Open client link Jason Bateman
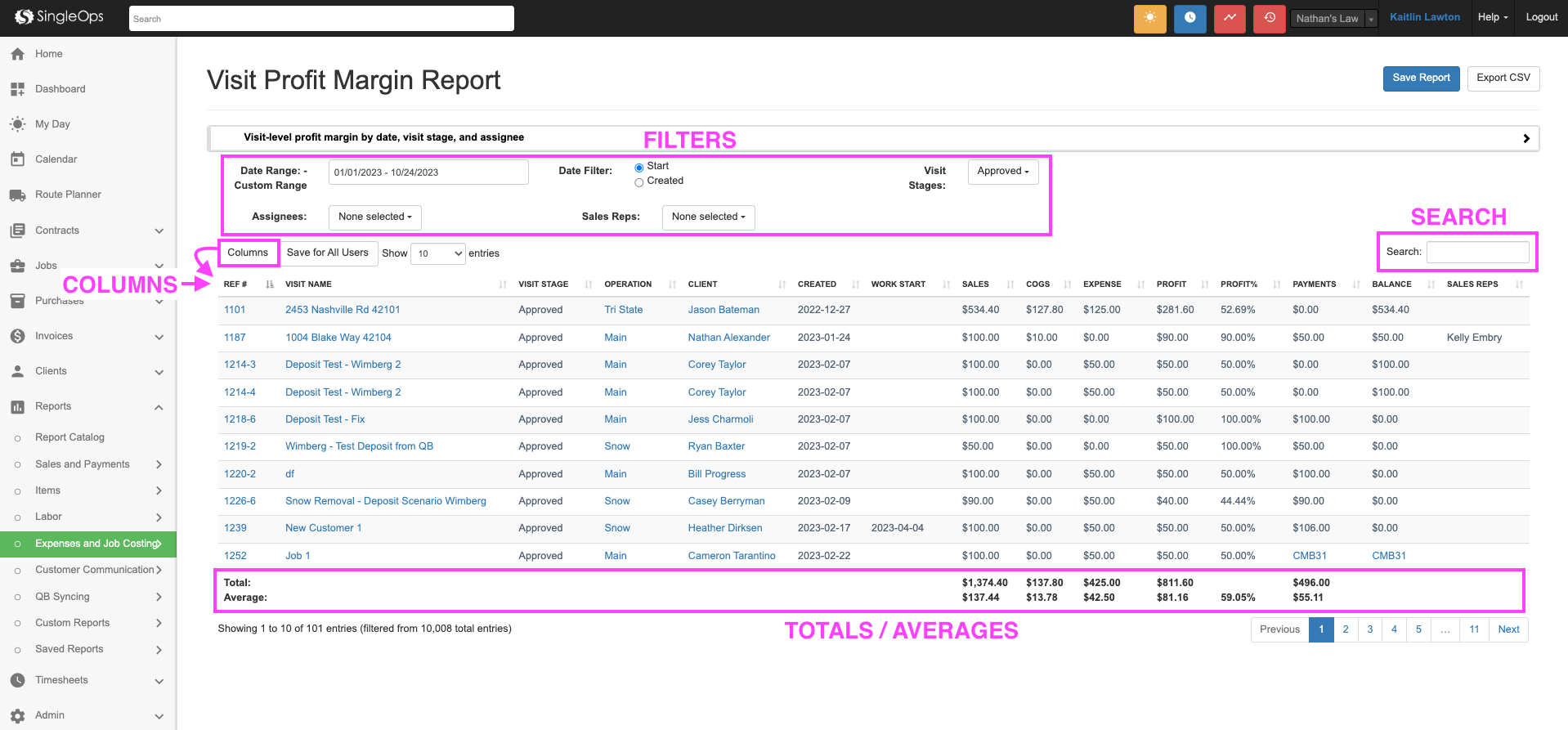1568x730 pixels. pyautogui.click(x=724, y=310)
